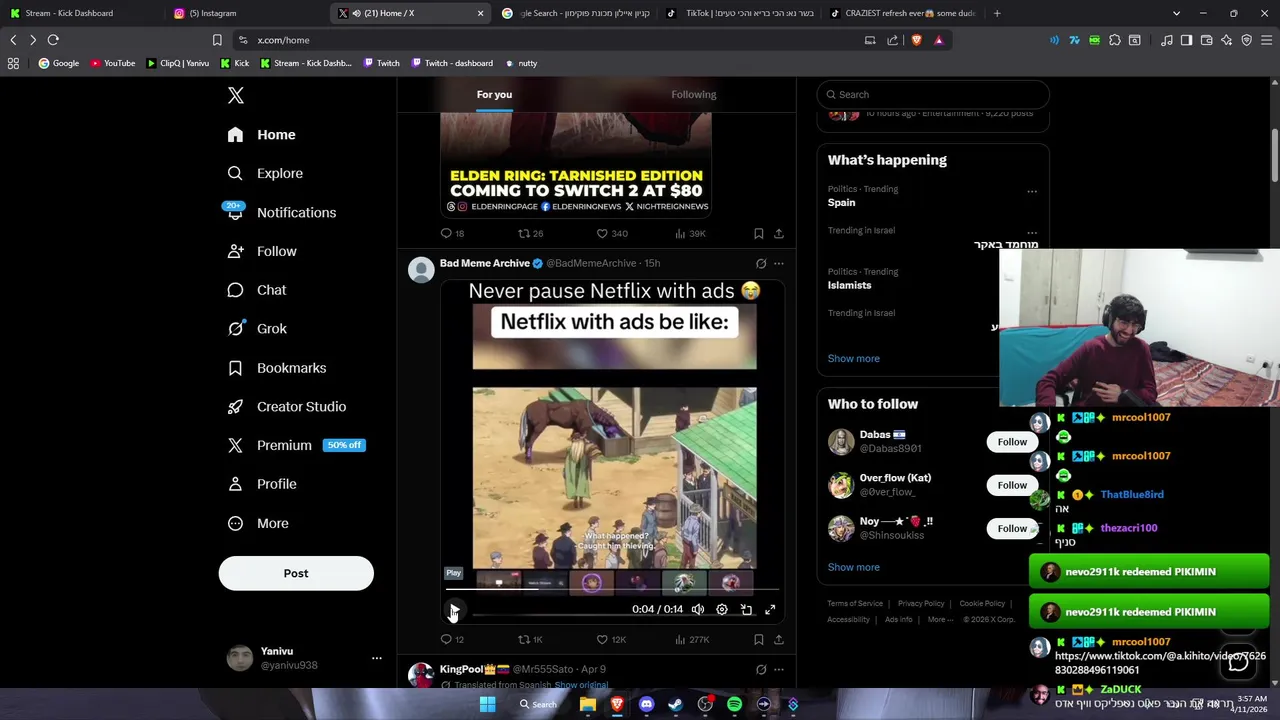Open more options on Bad Meme Archive post

pyautogui.click(x=779, y=264)
